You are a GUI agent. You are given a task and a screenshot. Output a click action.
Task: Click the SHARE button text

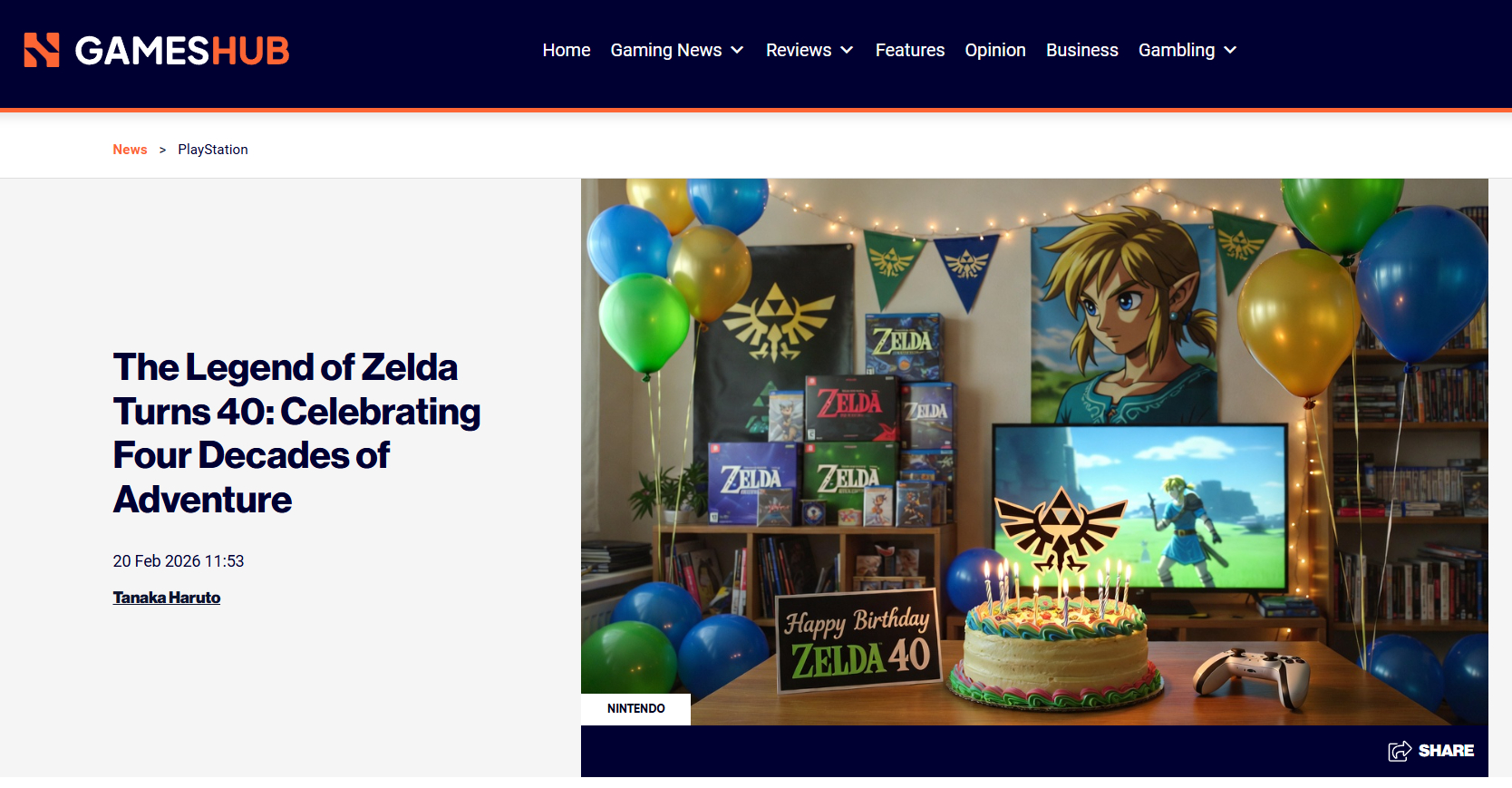pos(1446,751)
